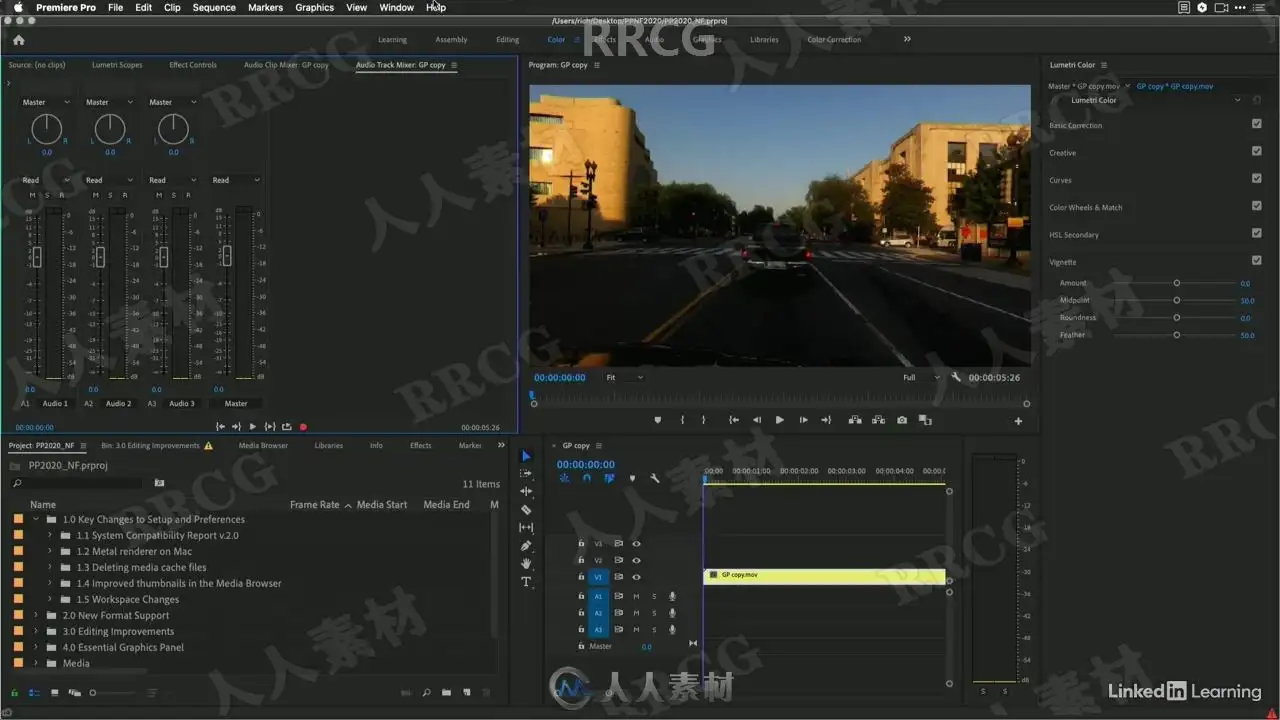Switch to the Editing workspace
This screenshot has width=1280, height=720.
point(507,40)
